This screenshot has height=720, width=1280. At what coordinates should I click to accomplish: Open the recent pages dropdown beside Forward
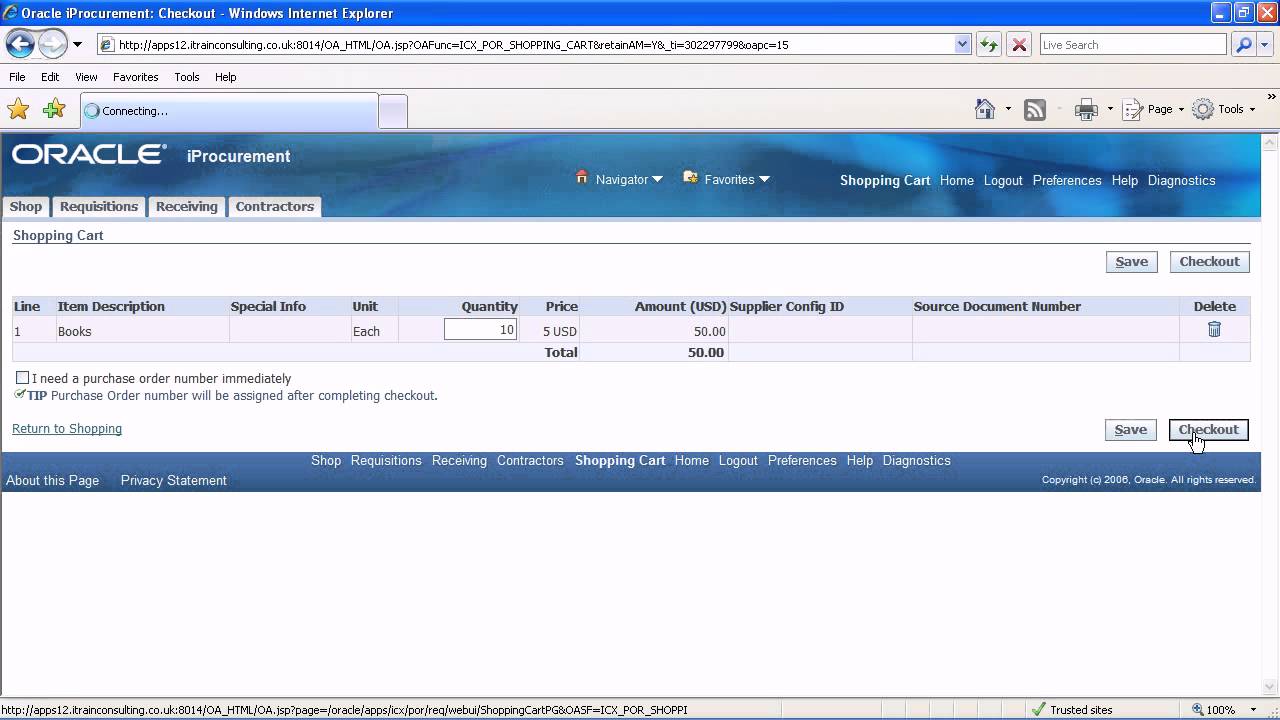[77, 45]
